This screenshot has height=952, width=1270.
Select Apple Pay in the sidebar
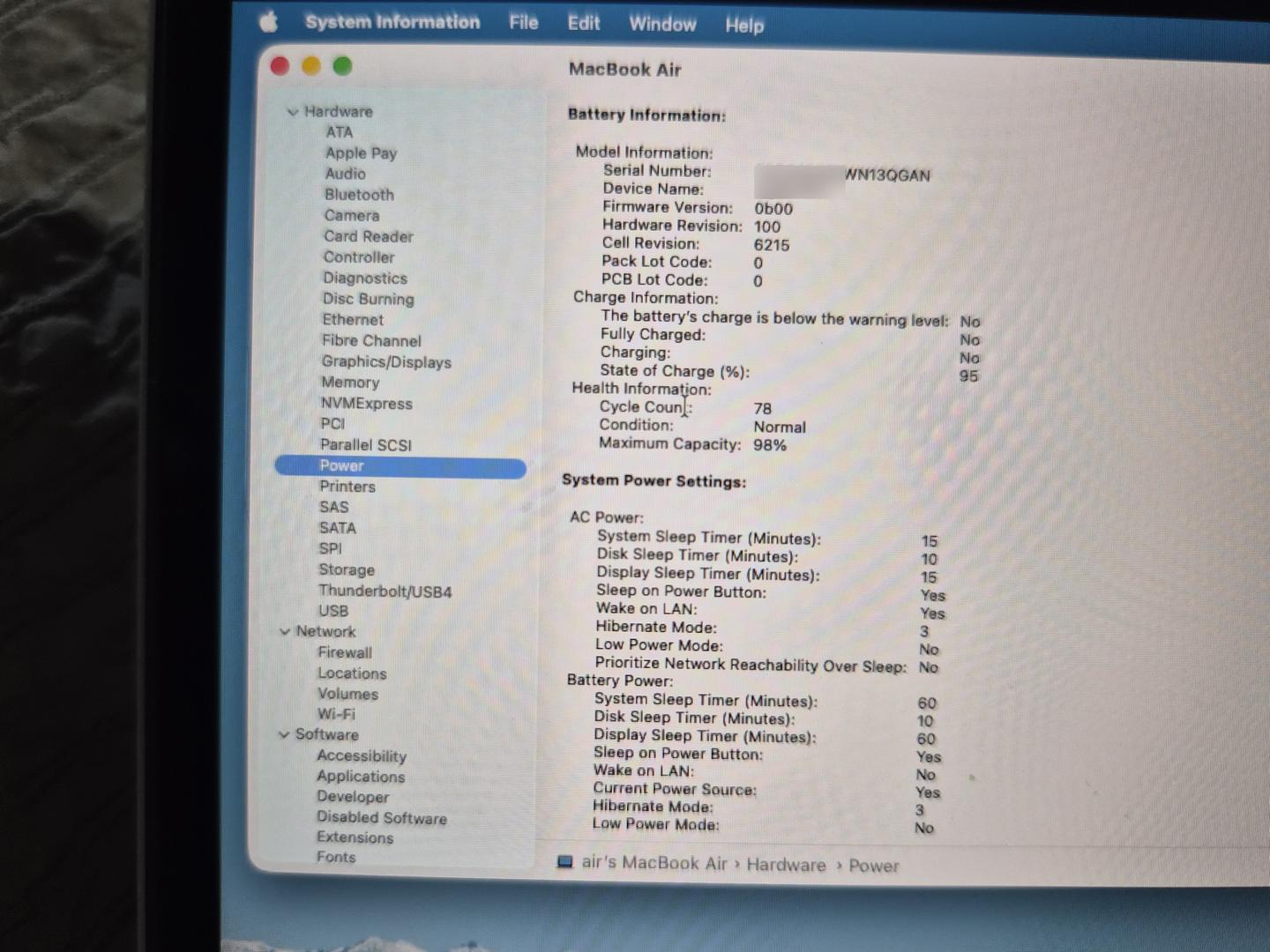pos(361,153)
